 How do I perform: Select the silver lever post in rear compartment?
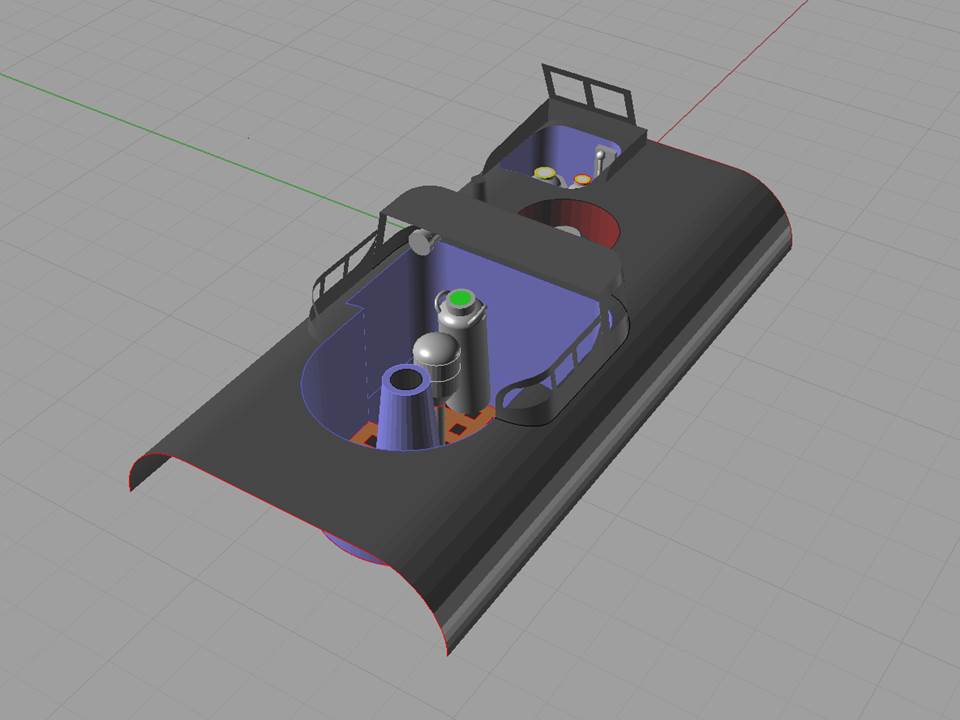click(601, 162)
